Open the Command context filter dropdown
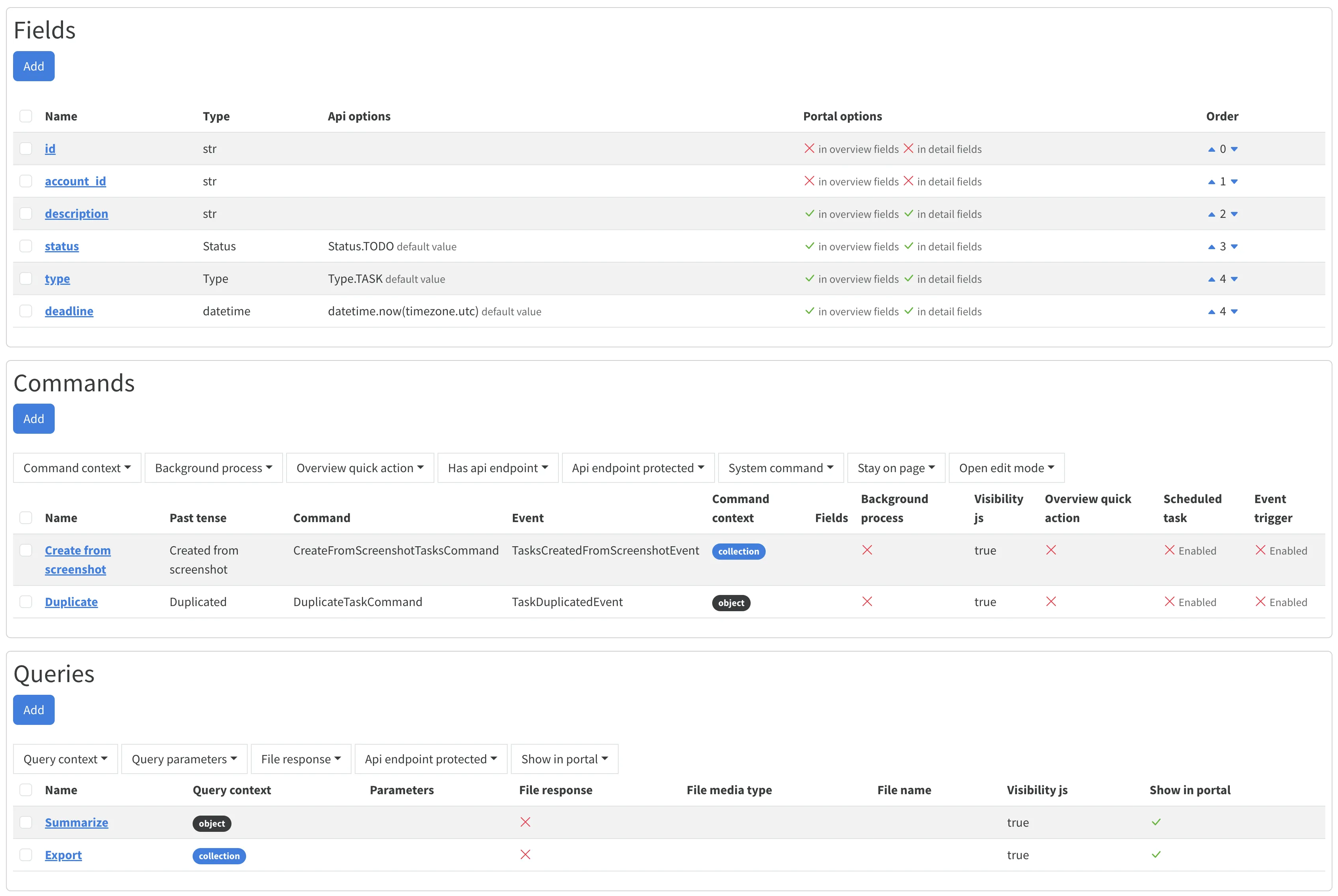 pos(77,468)
